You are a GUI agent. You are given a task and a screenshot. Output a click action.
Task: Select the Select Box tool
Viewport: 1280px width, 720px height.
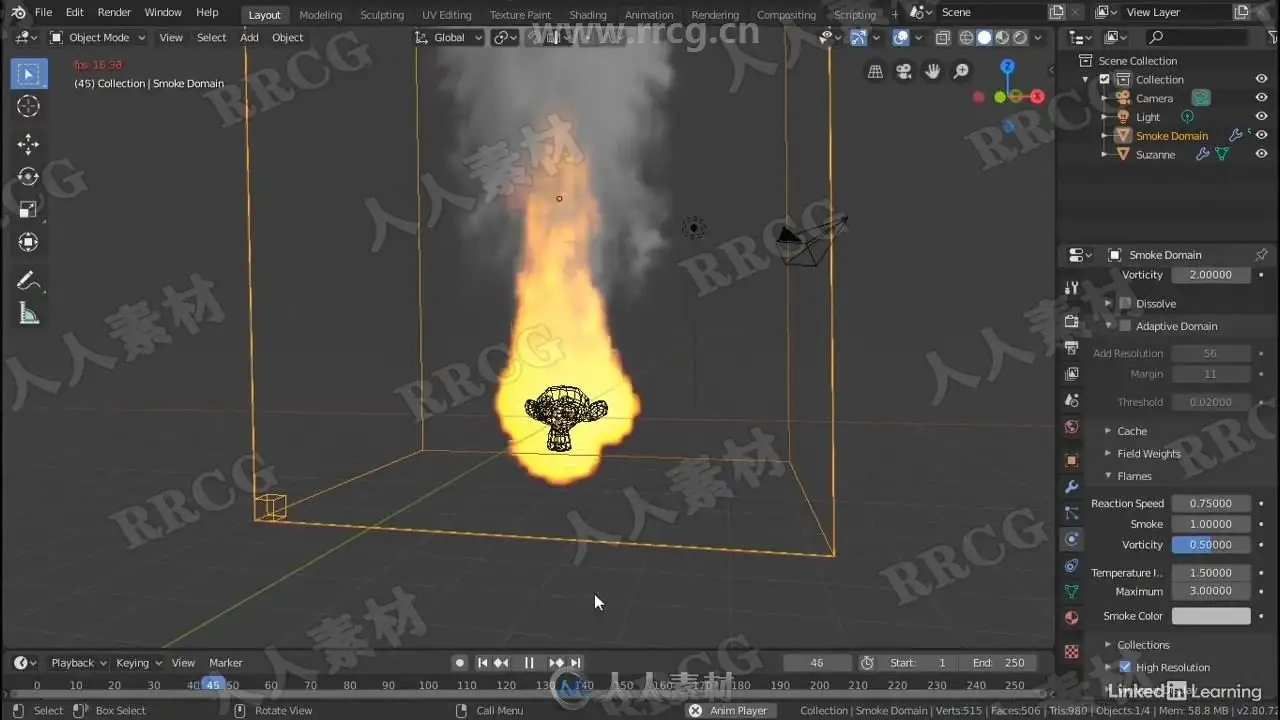pyautogui.click(x=29, y=74)
